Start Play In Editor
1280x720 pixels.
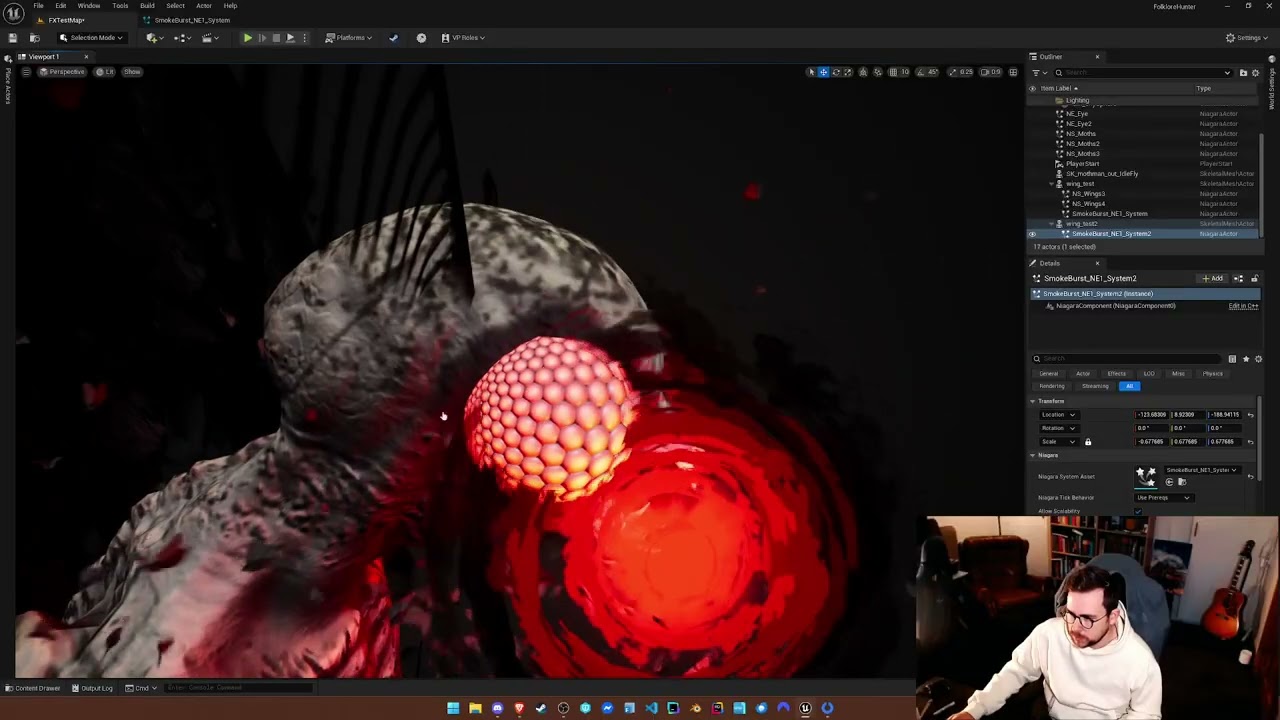click(x=247, y=38)
